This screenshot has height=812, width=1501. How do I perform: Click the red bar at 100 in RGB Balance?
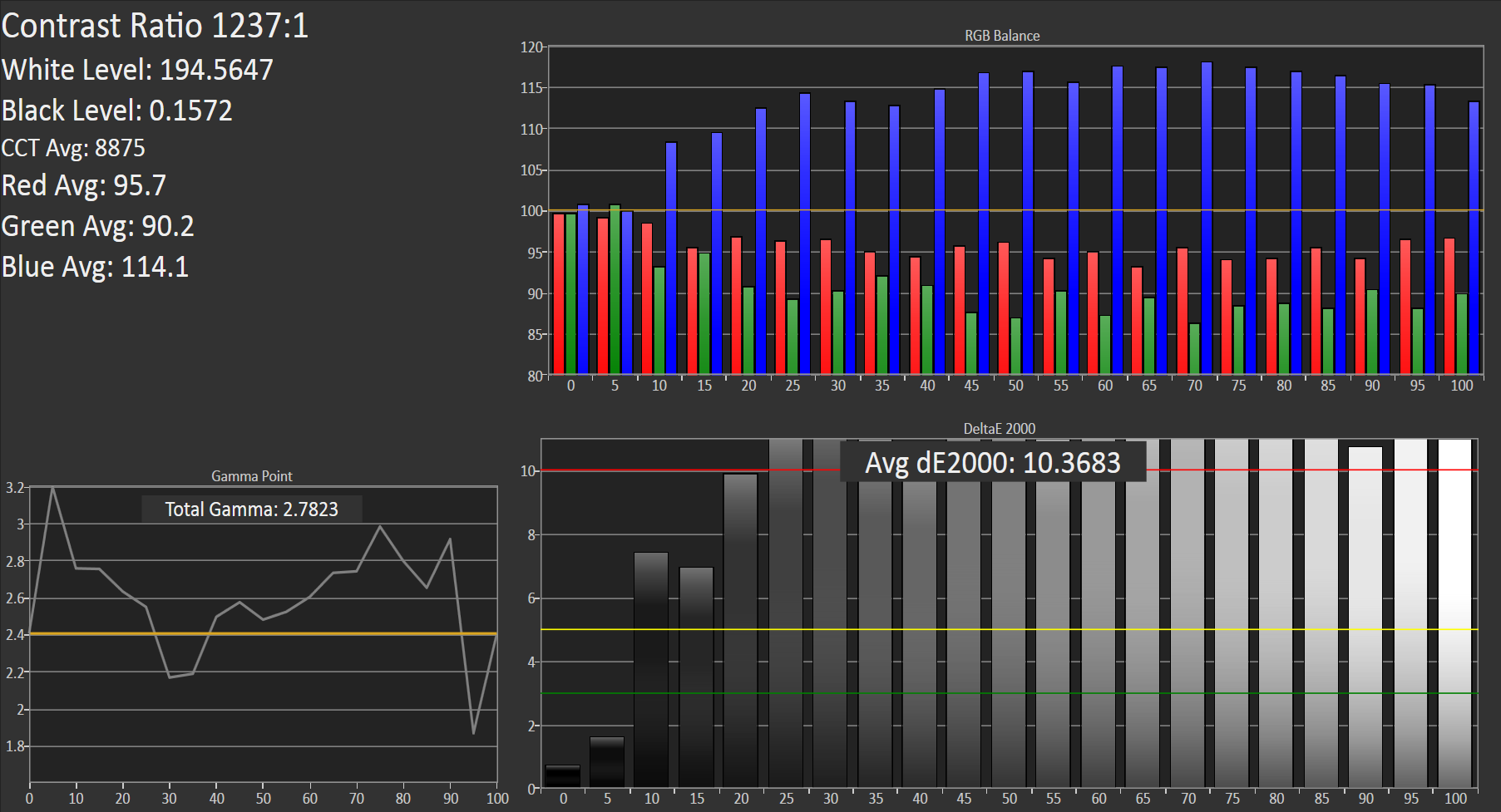[1449, 306]
